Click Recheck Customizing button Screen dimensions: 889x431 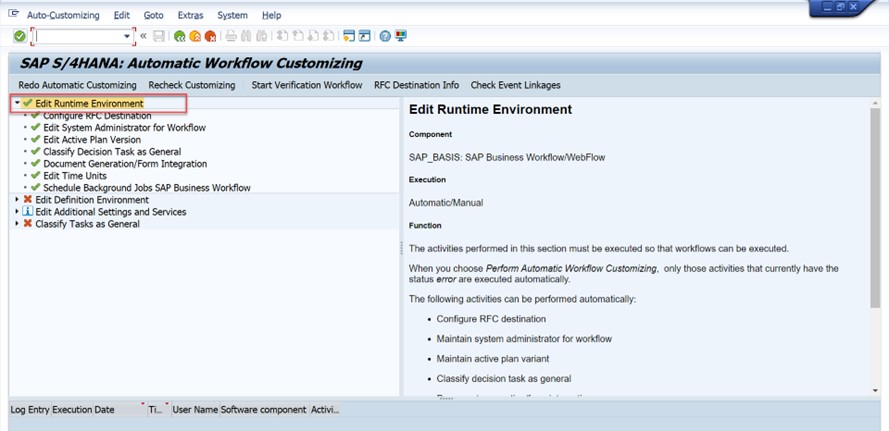(x=192, y=85)
